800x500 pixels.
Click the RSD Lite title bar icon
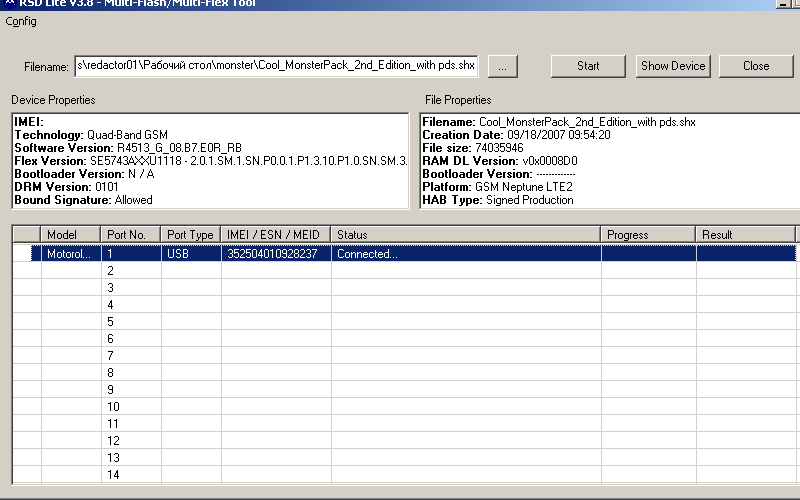tap(9, 4)
